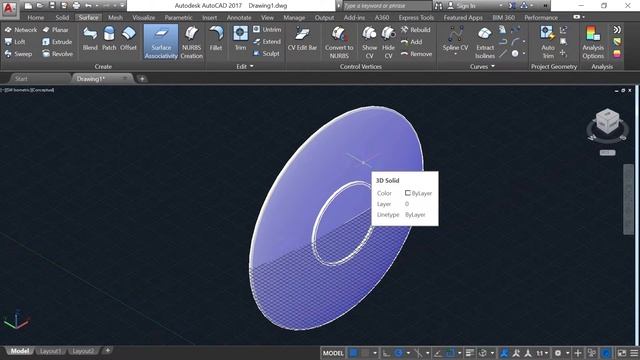Image resolution: width=640 pixels, height=360 pixels.
Task: Select the Extrude surface tool
Action: [57, 42]
